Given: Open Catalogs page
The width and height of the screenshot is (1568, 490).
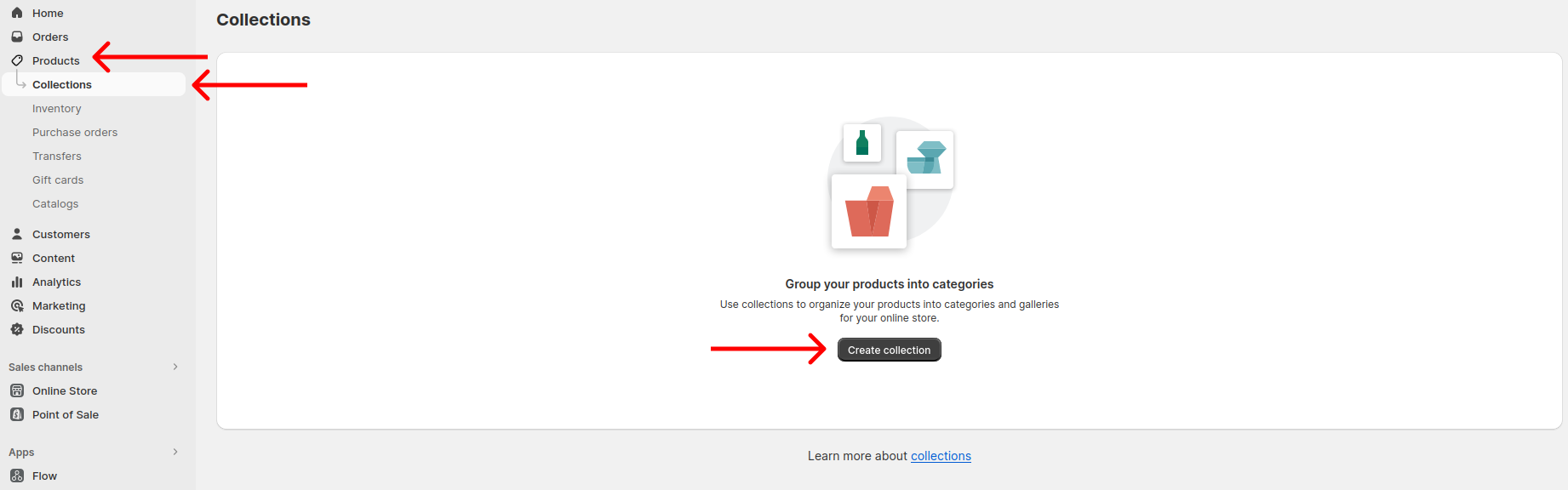Looking at the screenshot, I should tap(55, 203).
